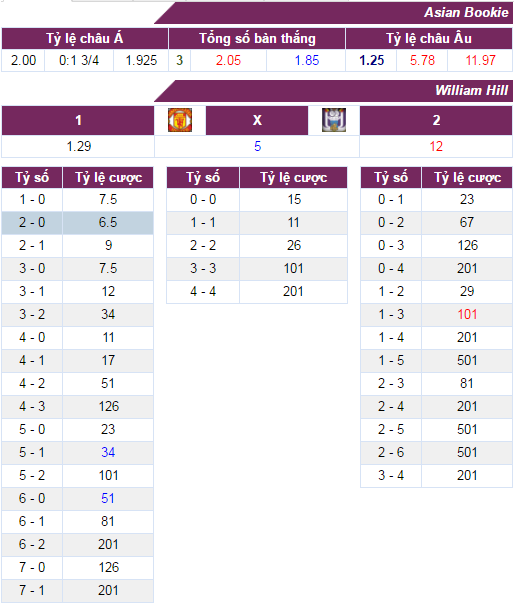Click the total goals over odds 2.05

pyautogui.click(x=228, y=60)
